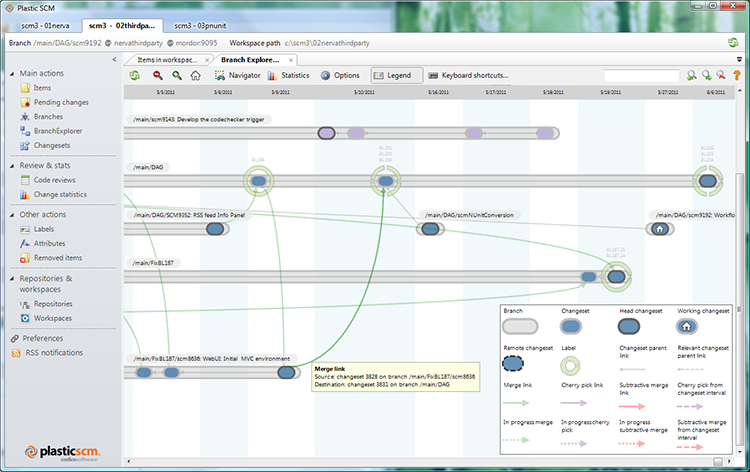Image resolution: width=750 pixels, height=472 pixels.
Task: Close the Items in workspace tab
Action: [x=207, y=60]
